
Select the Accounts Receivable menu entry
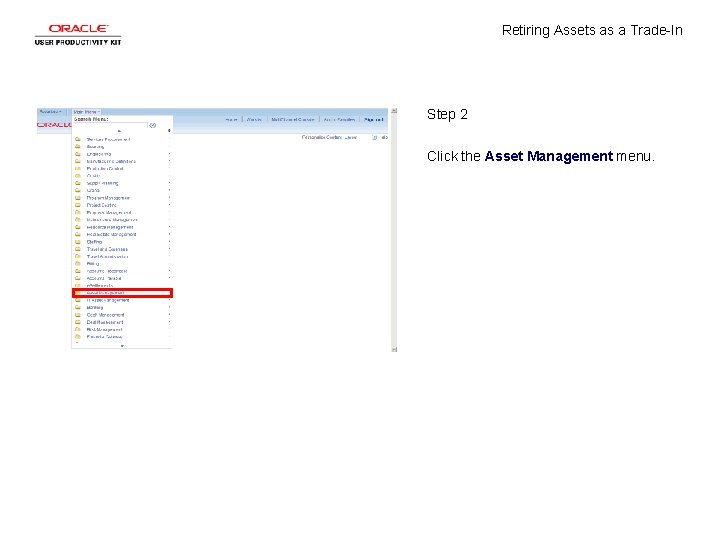[107, 271]
